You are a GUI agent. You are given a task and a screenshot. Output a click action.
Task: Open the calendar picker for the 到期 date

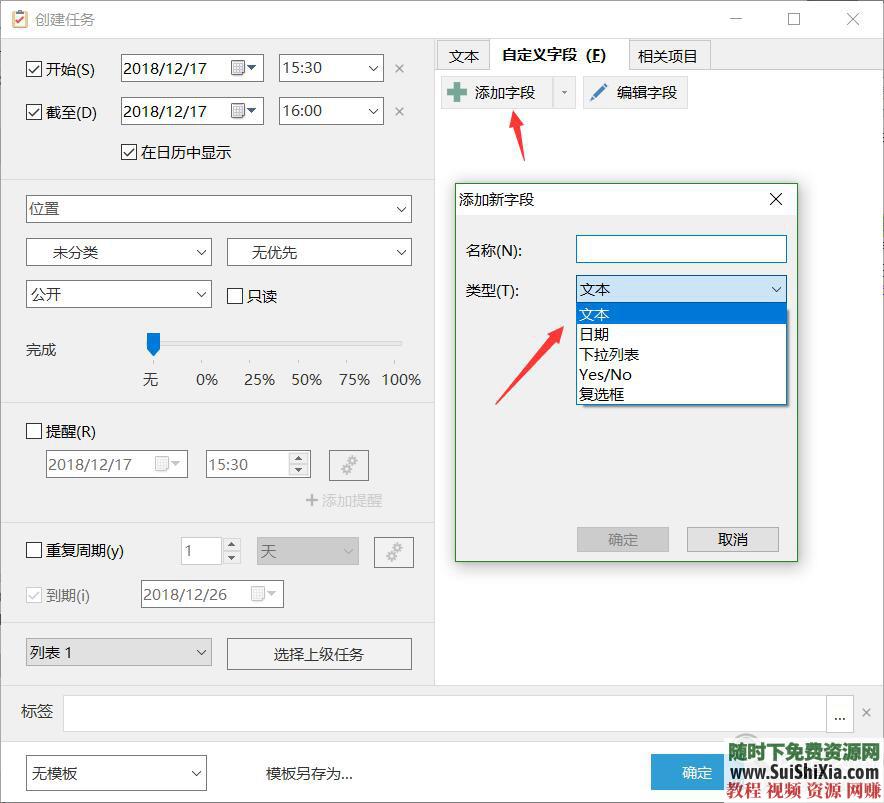pyautogui.click(x=267, y=593)
